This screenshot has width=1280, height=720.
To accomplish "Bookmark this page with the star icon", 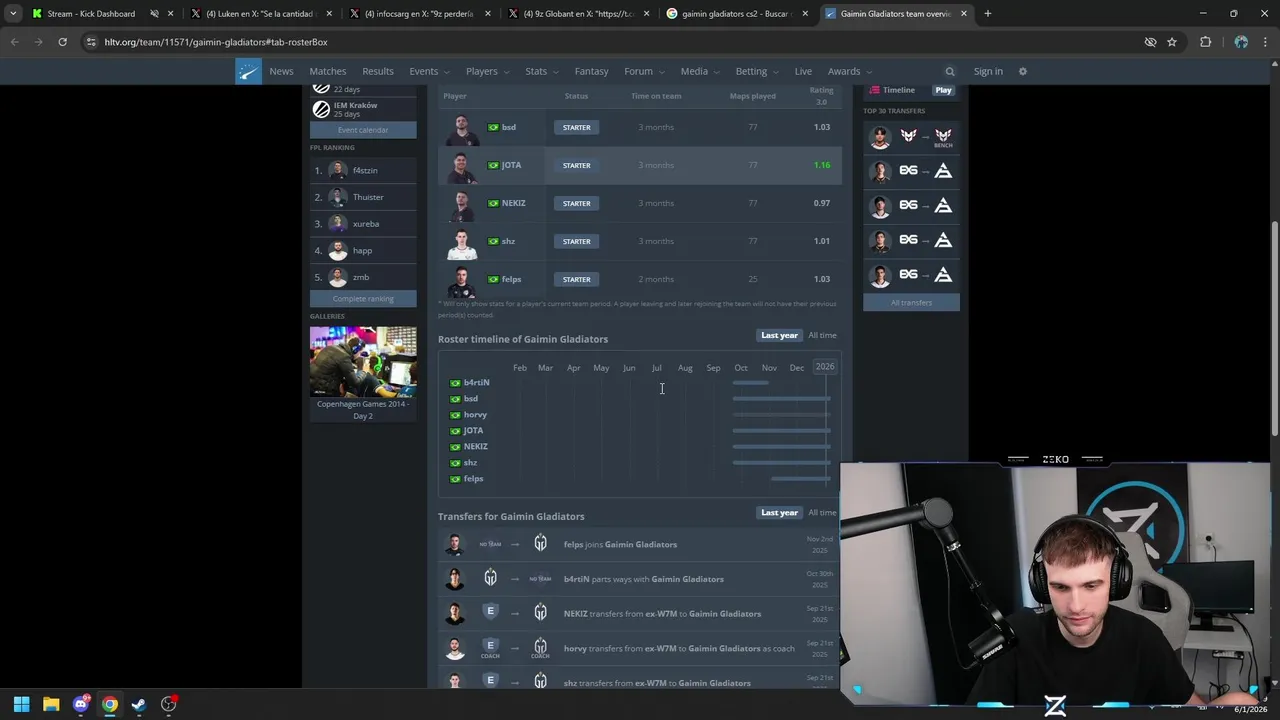I will (x=1172, y=42).
